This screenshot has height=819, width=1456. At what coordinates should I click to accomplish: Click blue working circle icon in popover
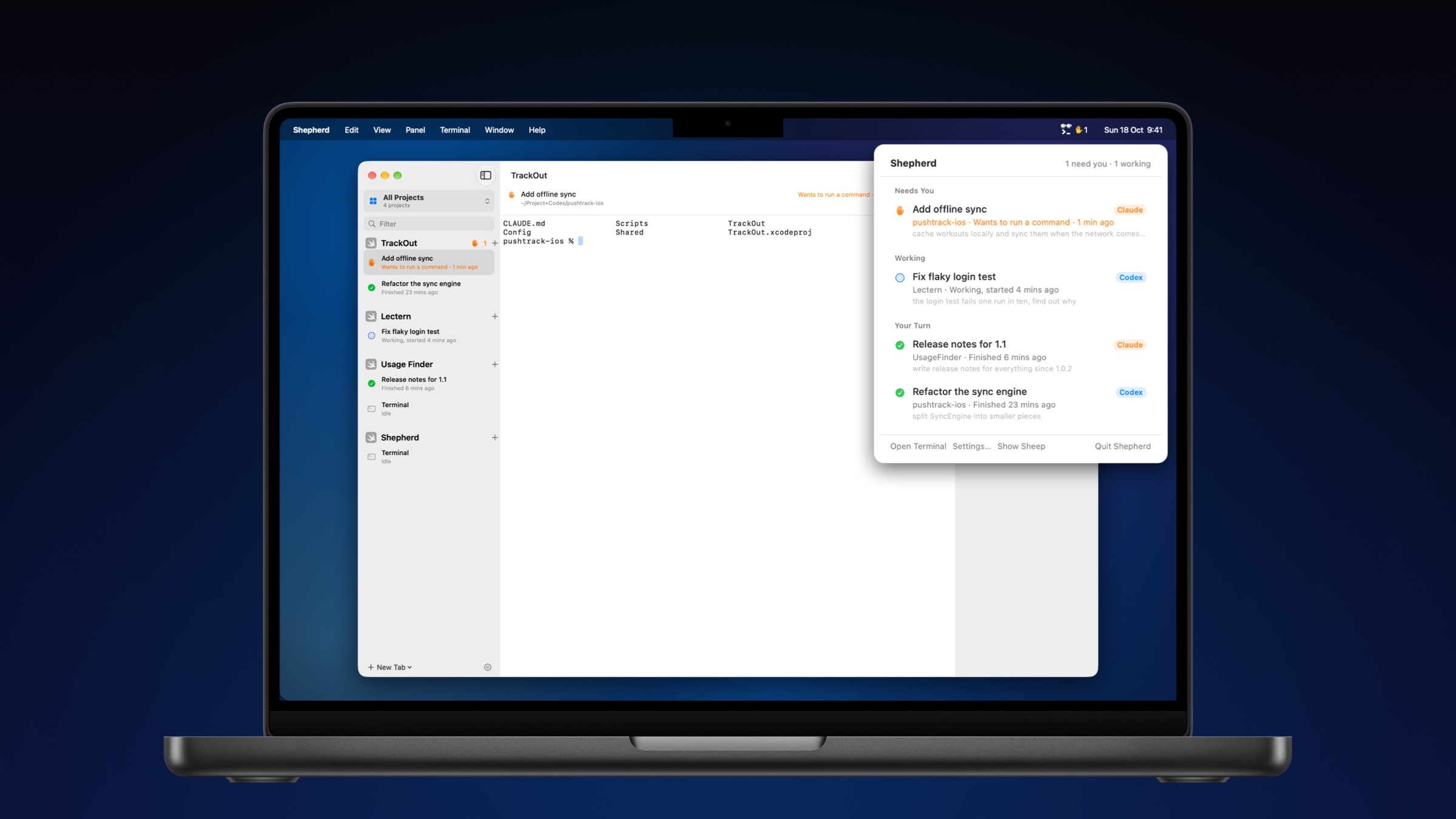pos(900,278)
